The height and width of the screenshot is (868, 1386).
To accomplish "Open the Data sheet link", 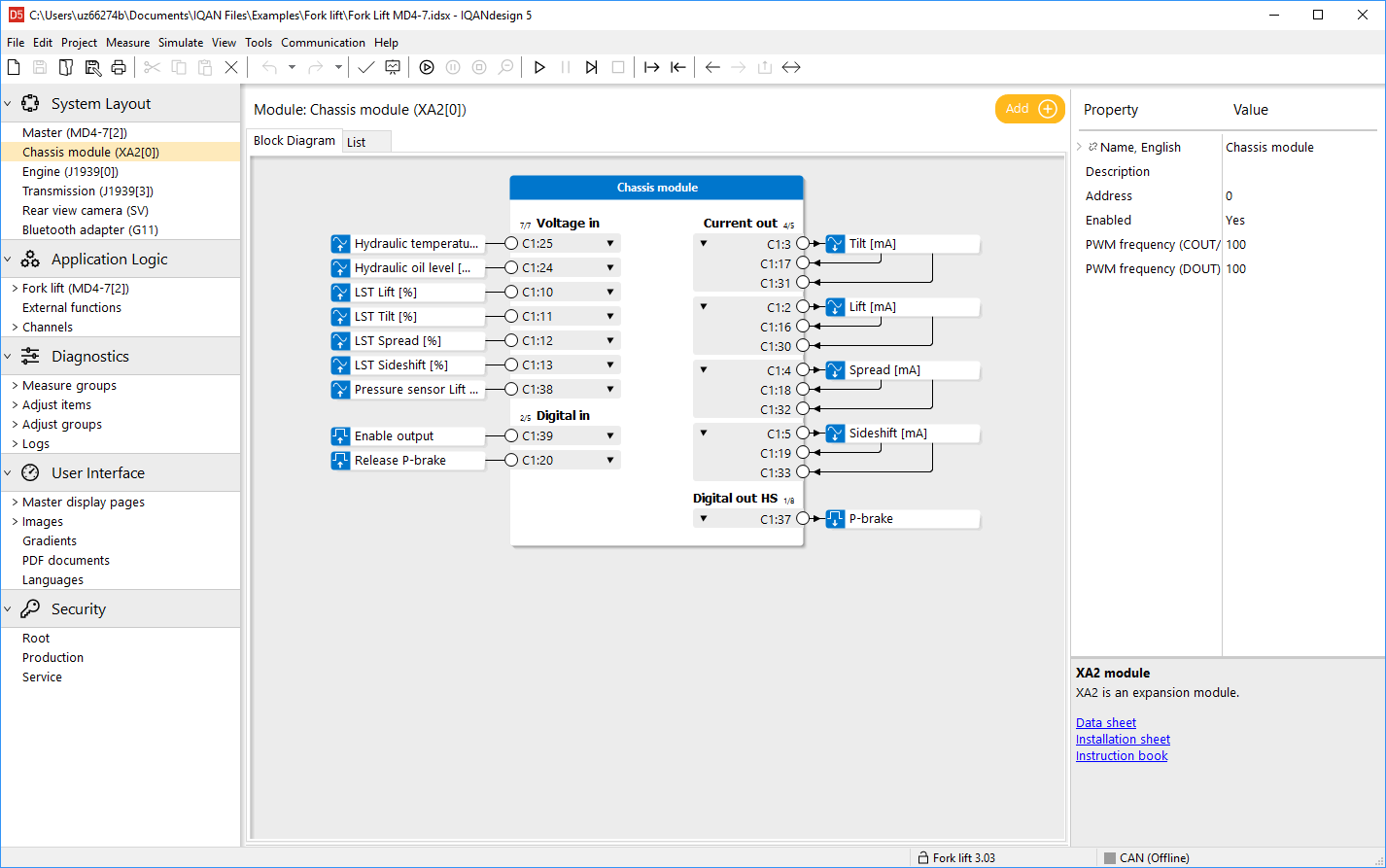I will click(x=1105, y=722).
